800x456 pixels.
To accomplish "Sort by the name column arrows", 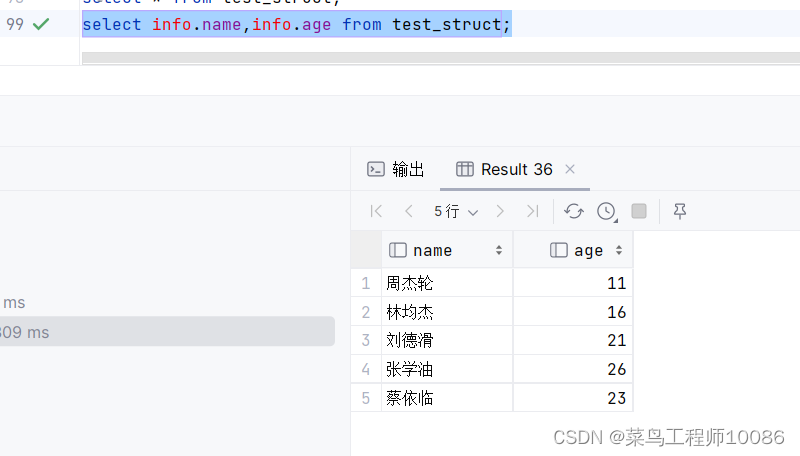I will click(498, 250).
